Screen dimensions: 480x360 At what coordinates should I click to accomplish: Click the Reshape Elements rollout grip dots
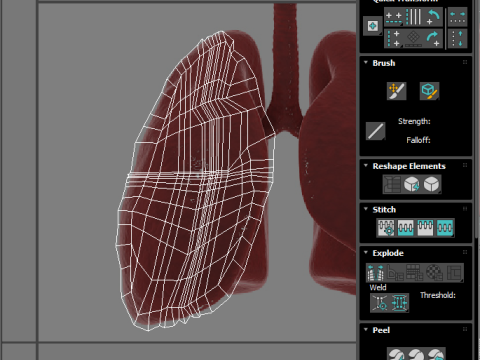(x=465, y=165)
